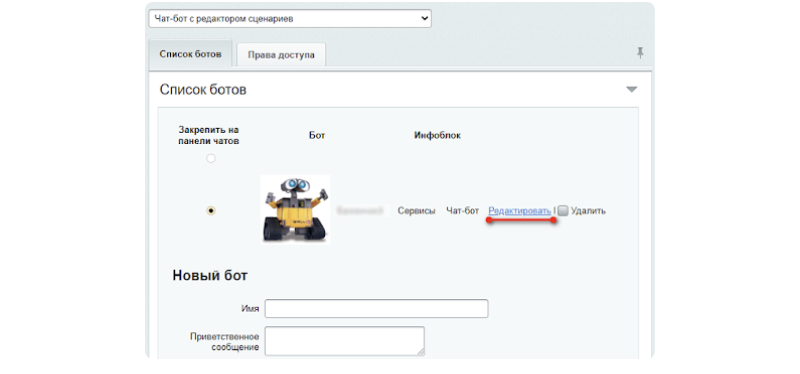Tick the Удалить checkbox
The image size is (800, 374).
(x=563, y=210)
